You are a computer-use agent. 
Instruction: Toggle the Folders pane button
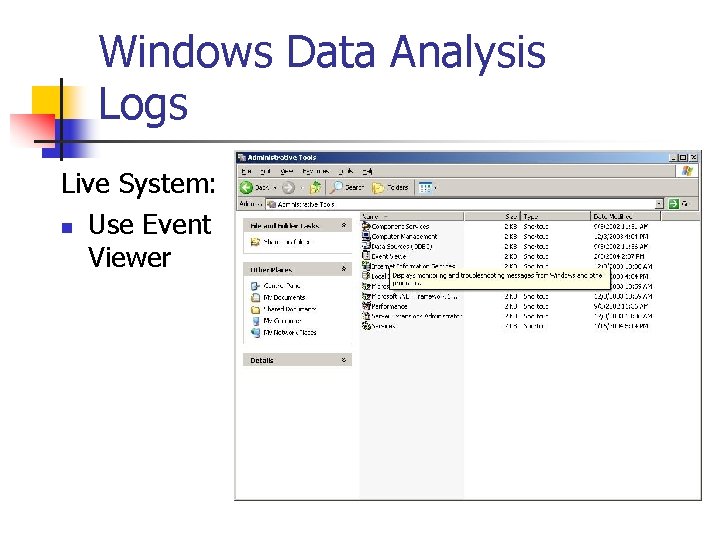[x=390, y=187]
